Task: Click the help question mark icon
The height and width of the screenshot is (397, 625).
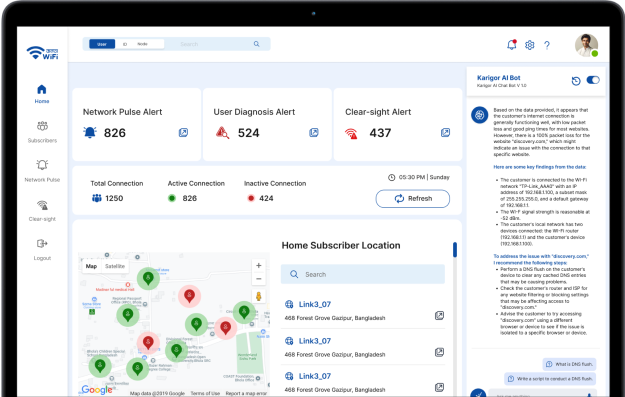Action: tap(547, 45)
